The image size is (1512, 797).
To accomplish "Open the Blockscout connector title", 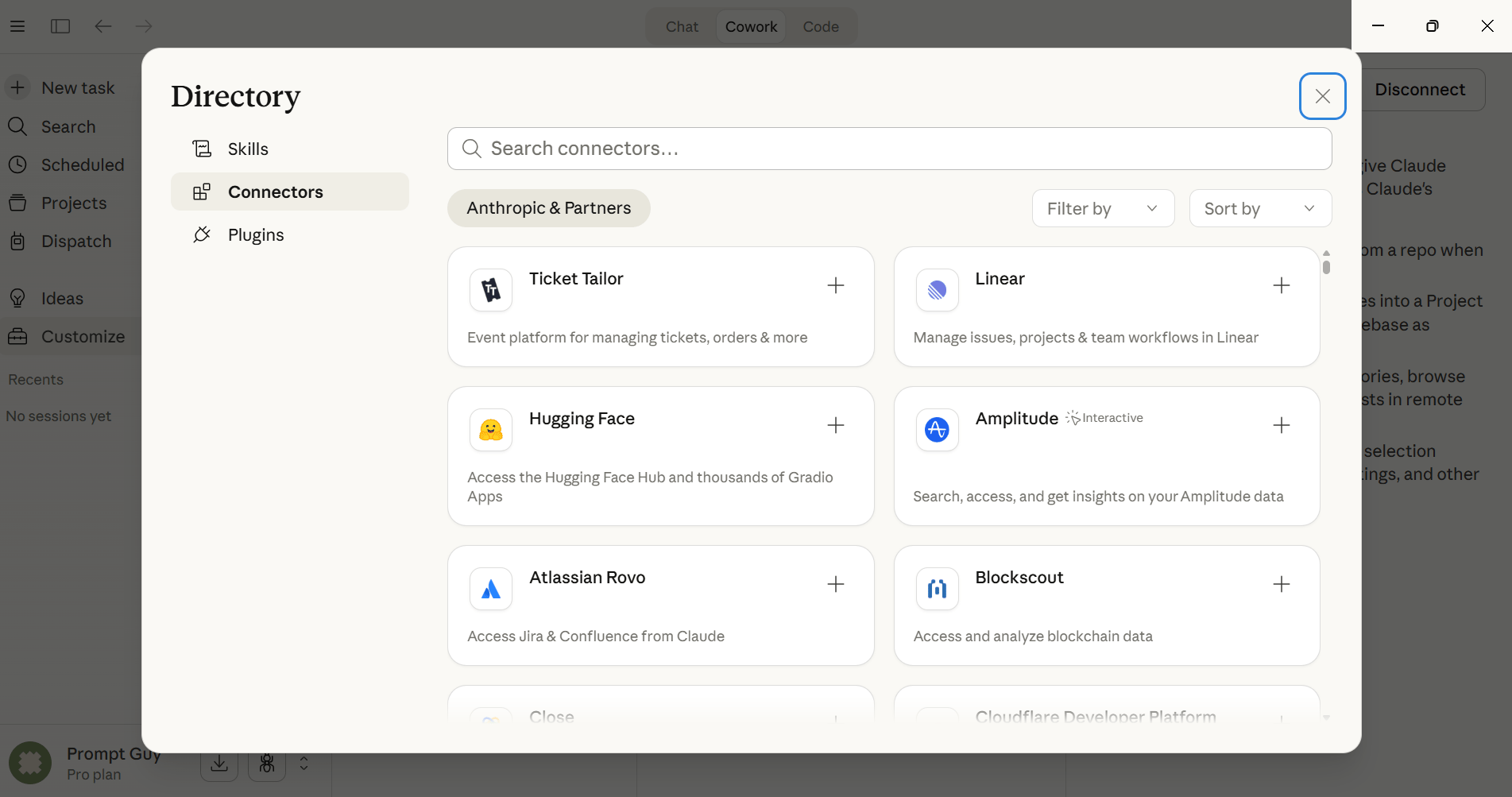I will click(x=1019, y=578).
